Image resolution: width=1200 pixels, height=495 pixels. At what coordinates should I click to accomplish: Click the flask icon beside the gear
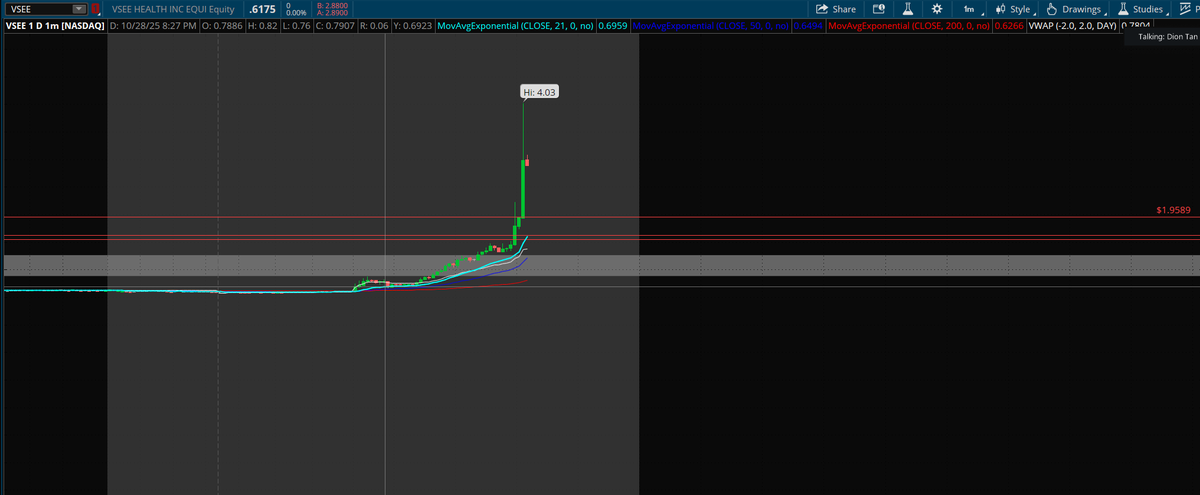(908, 9)
